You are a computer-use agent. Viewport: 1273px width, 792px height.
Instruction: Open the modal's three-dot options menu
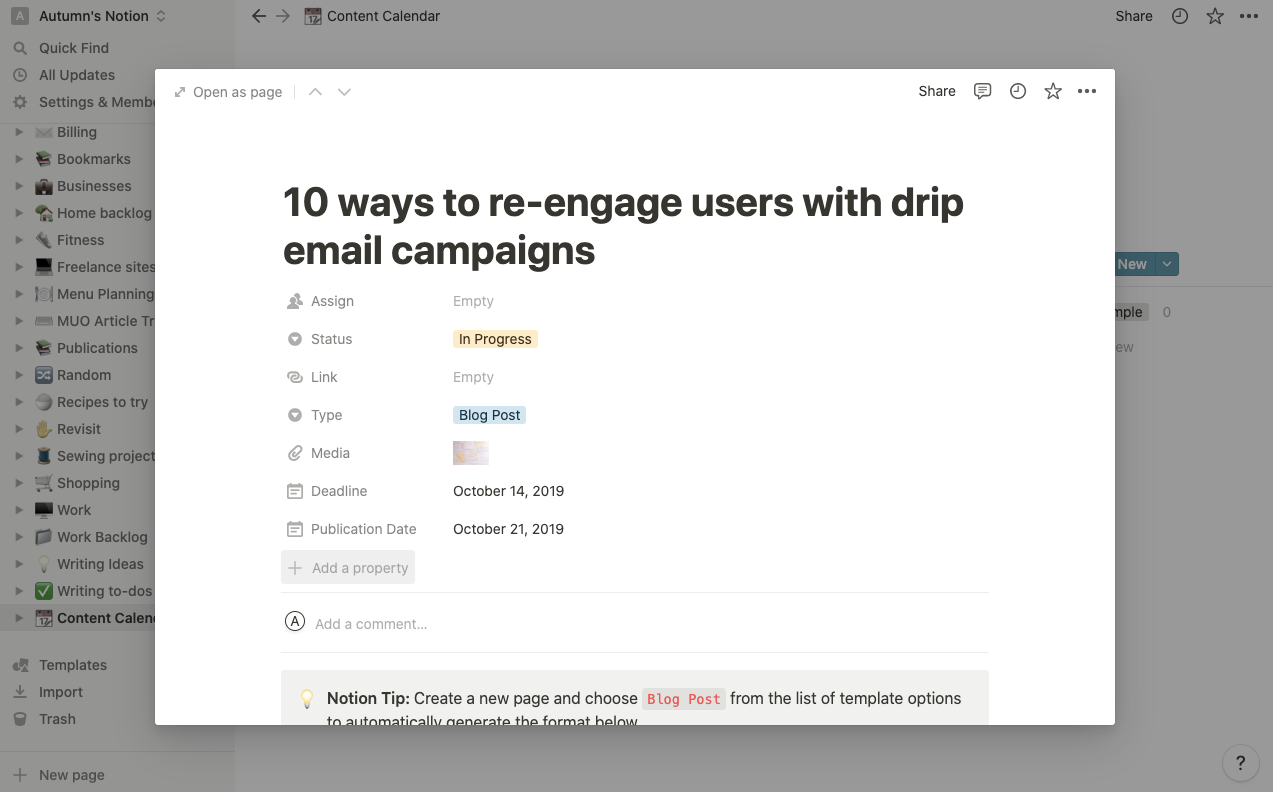1087,91
